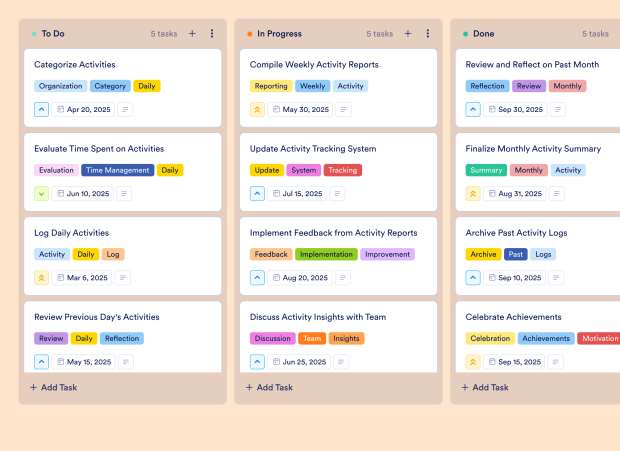Open priority selector on Compile Weekly Activity Reports
The image size is (620, 451).
[x=258, y=110]
